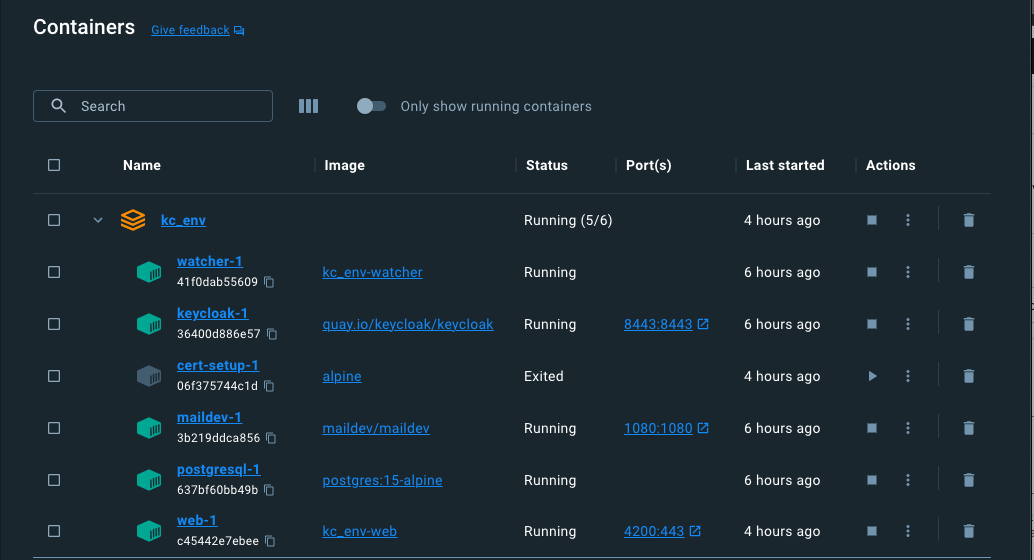Viewport: 1034px width, 560px height.
Task: Delete the cert-setup-1 container
Action: [x=969, y=376]
